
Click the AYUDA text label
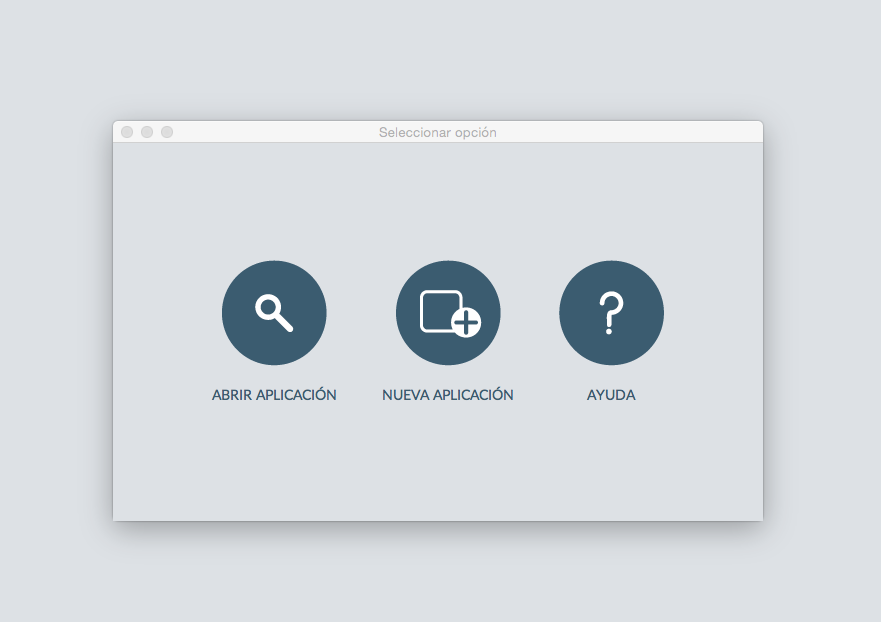click(x=611, y=395)
